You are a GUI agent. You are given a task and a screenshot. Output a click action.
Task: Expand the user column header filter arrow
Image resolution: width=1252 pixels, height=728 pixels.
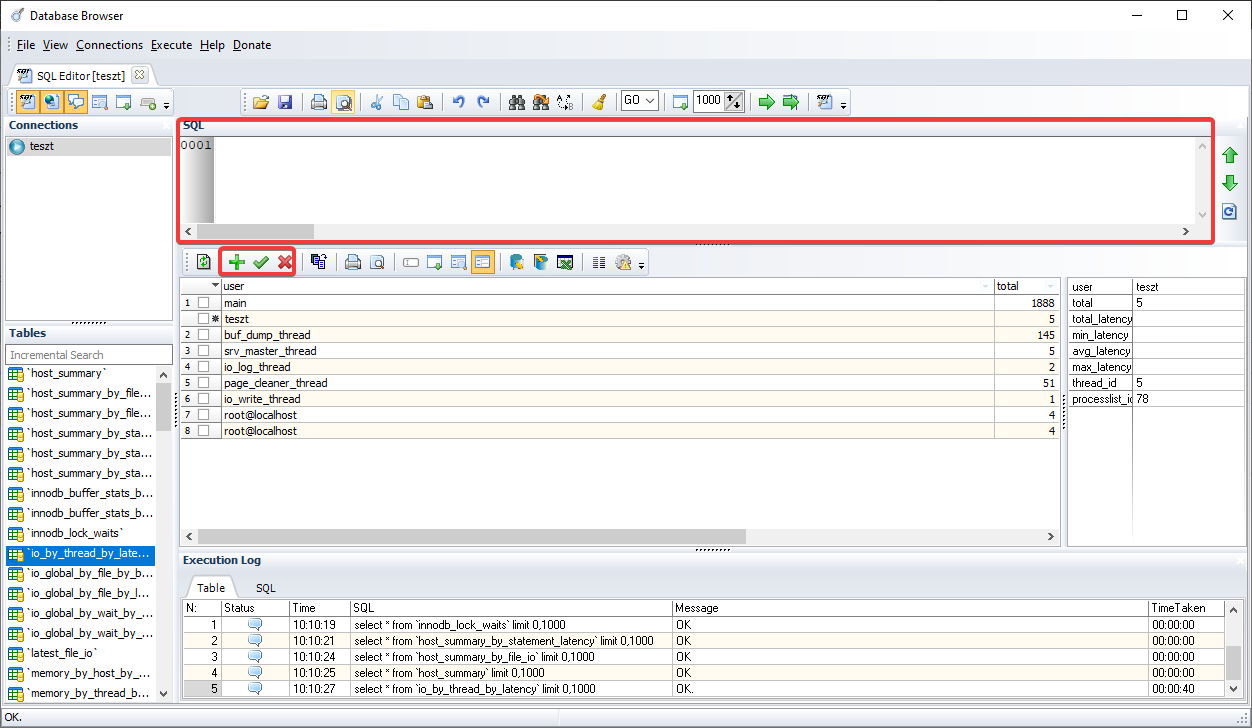pos(987,287)
